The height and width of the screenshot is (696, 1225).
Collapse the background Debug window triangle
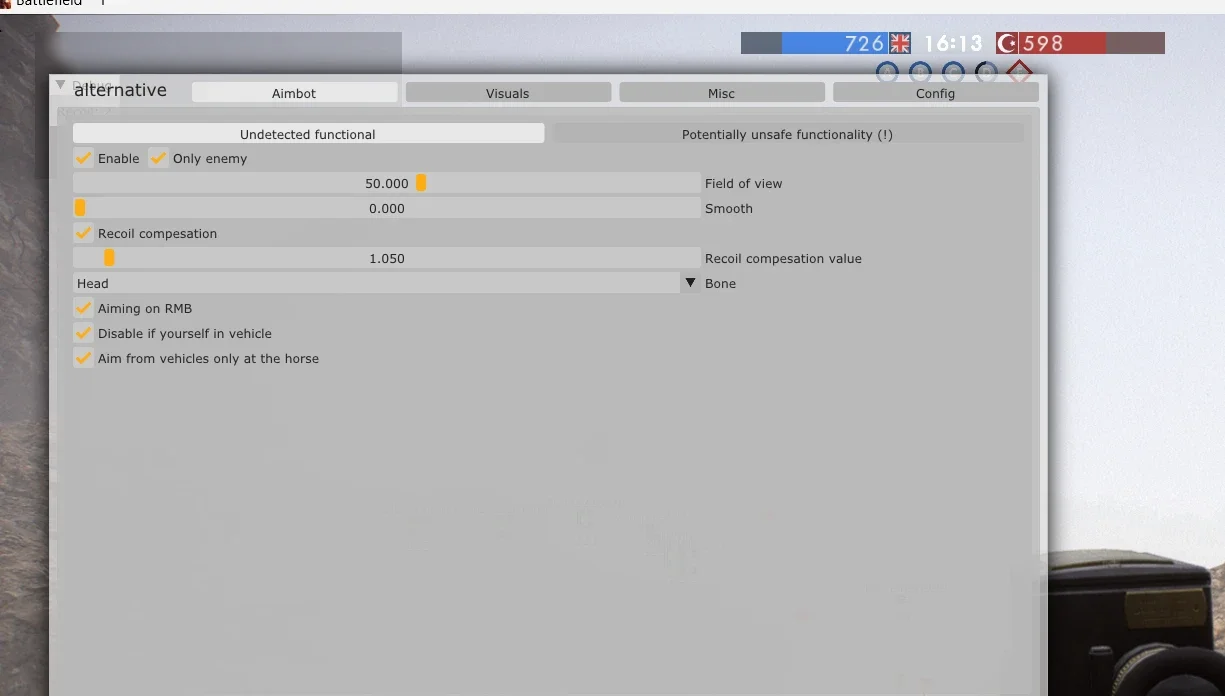click(60, 85)
